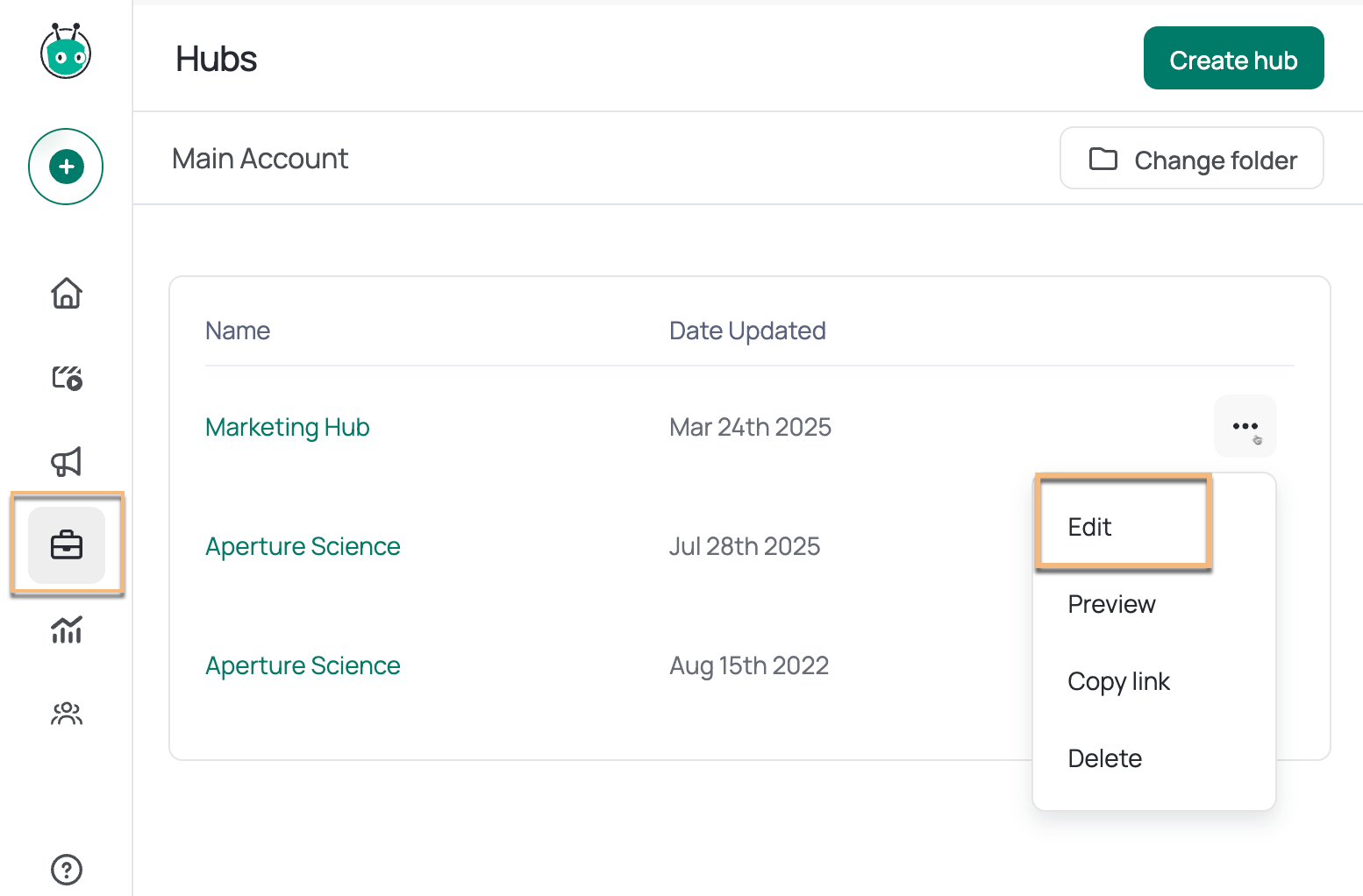This screenshot has height=896, width=1363.
Task: Click the green plus create button
Action: [66, 167]
